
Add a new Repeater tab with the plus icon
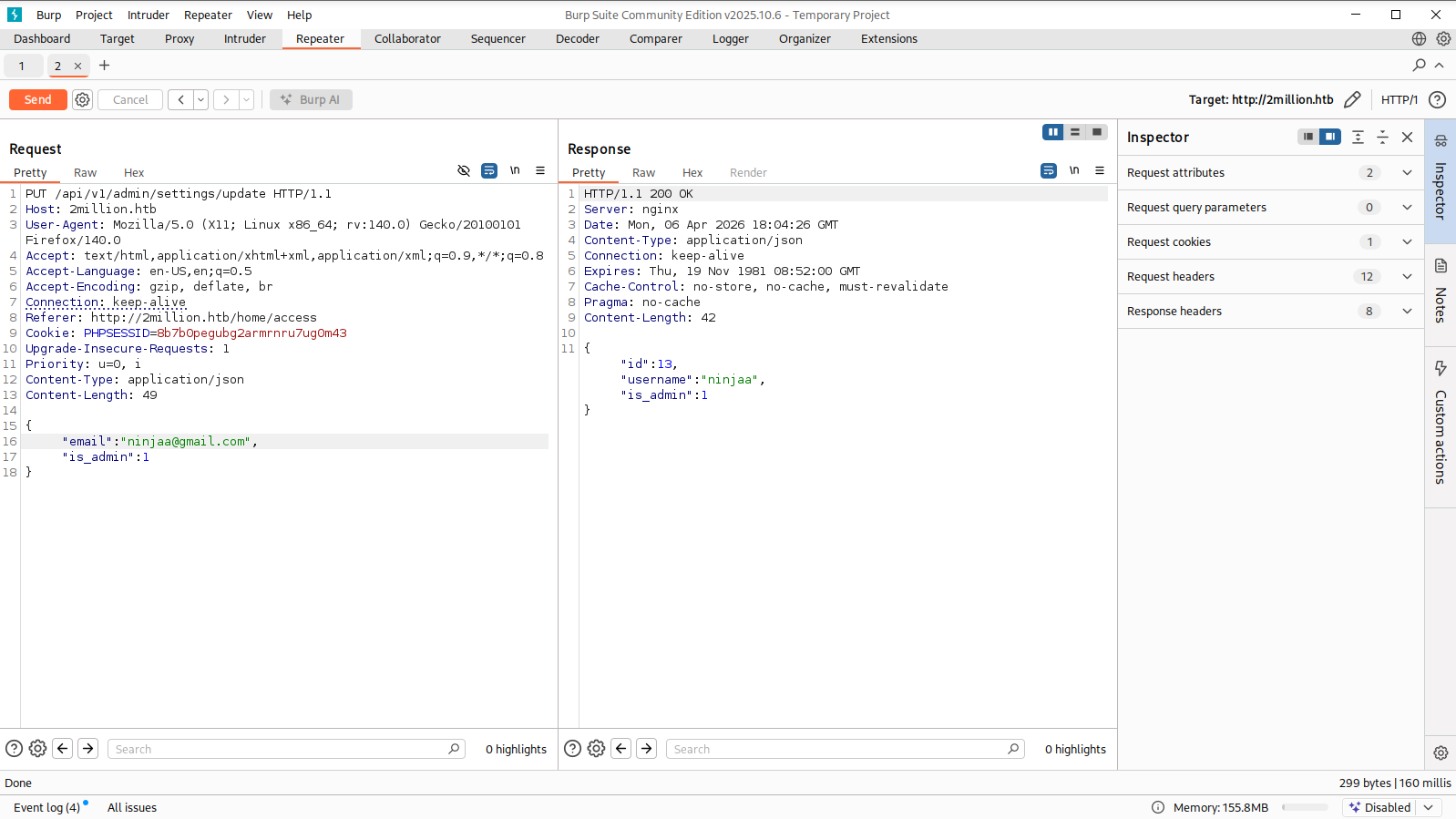coord(104,65)
